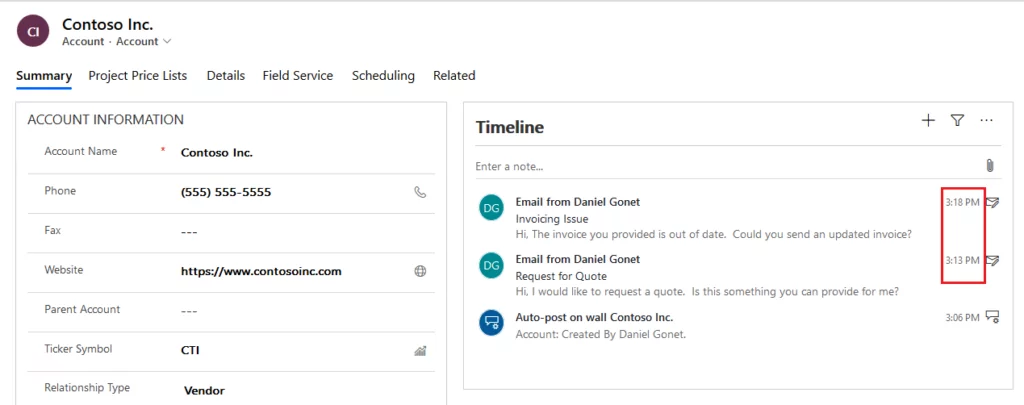Click the empty Parent Account field
Viewport: 1024px width, 405px height.
(x=189, y=312)
